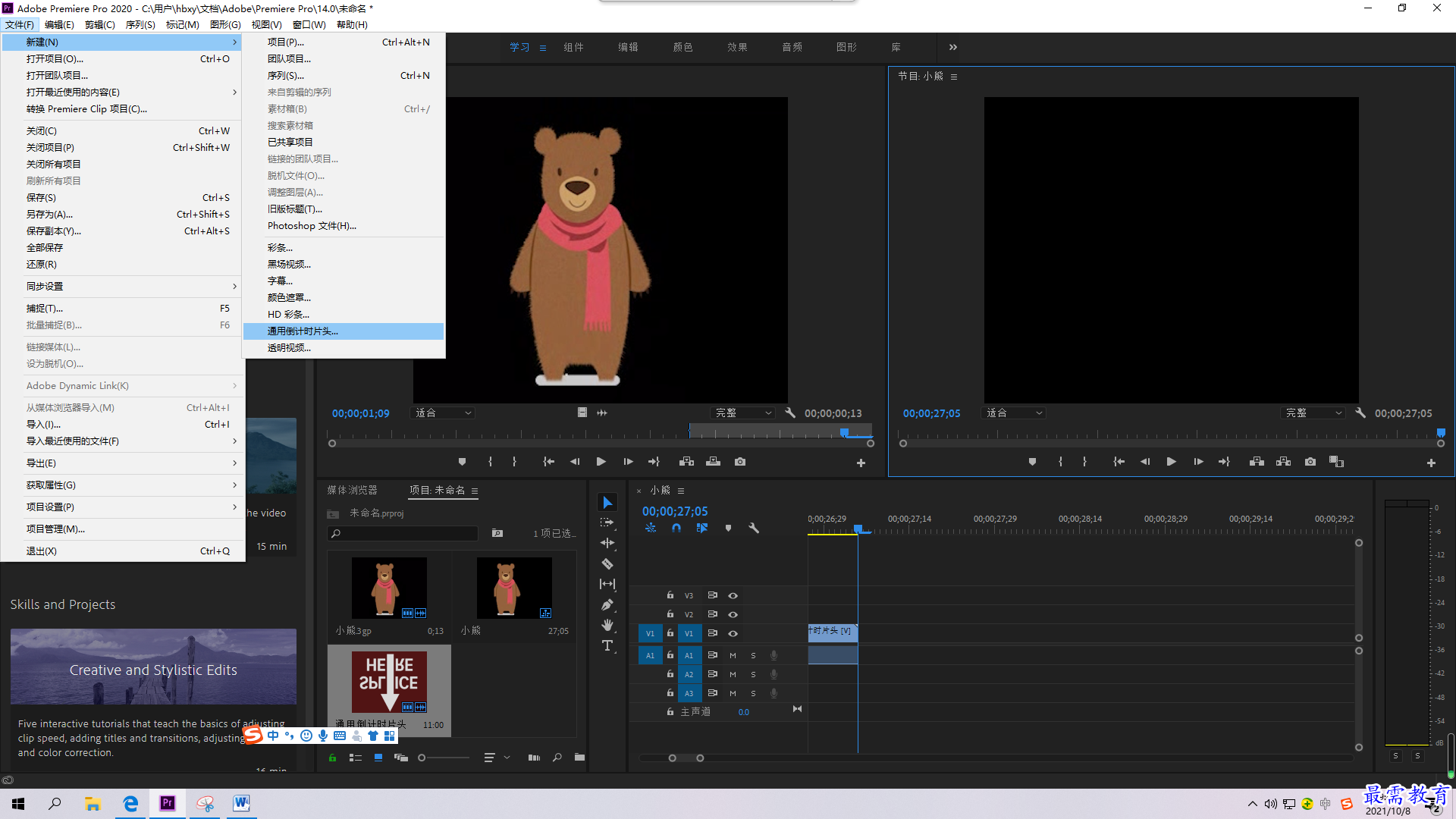Click Drag Video Only icon in source monitor
The height and width of the screenshot is (819, 1456).
(582, 413)
